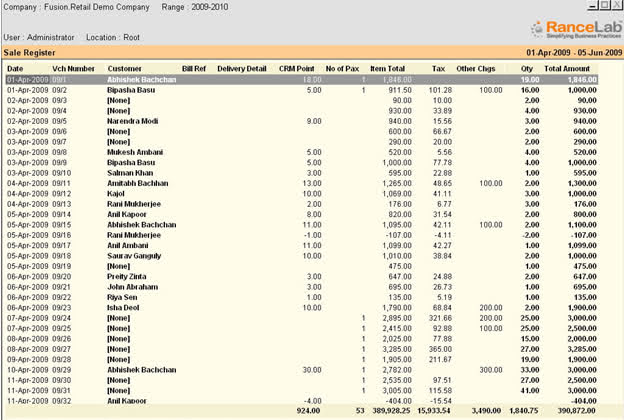This screenshot has width=624, height=420.
Task: Click customer Saurav Ganguly
Action: click(134, 256)
